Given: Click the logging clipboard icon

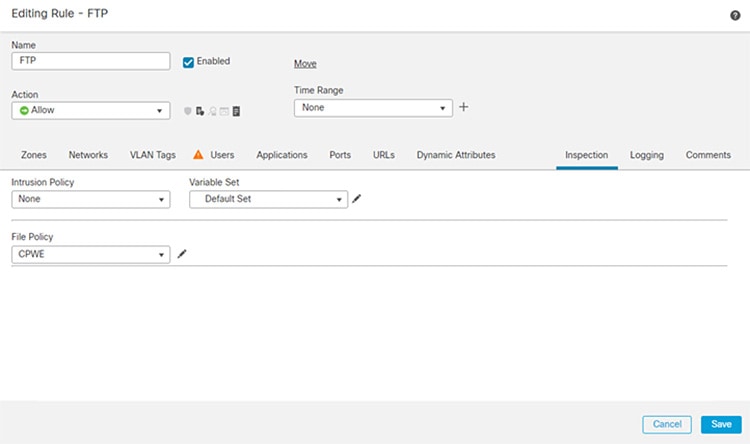Looking at the screenshot, I should click(236, 111).
